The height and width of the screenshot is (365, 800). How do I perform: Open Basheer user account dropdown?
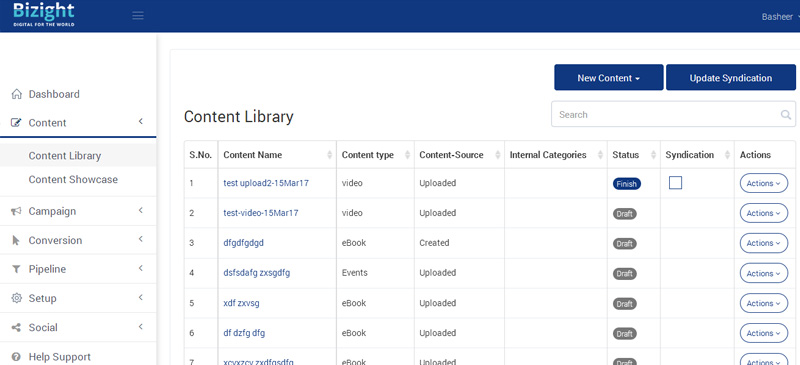pyautogui.click(x=780, y=17)
